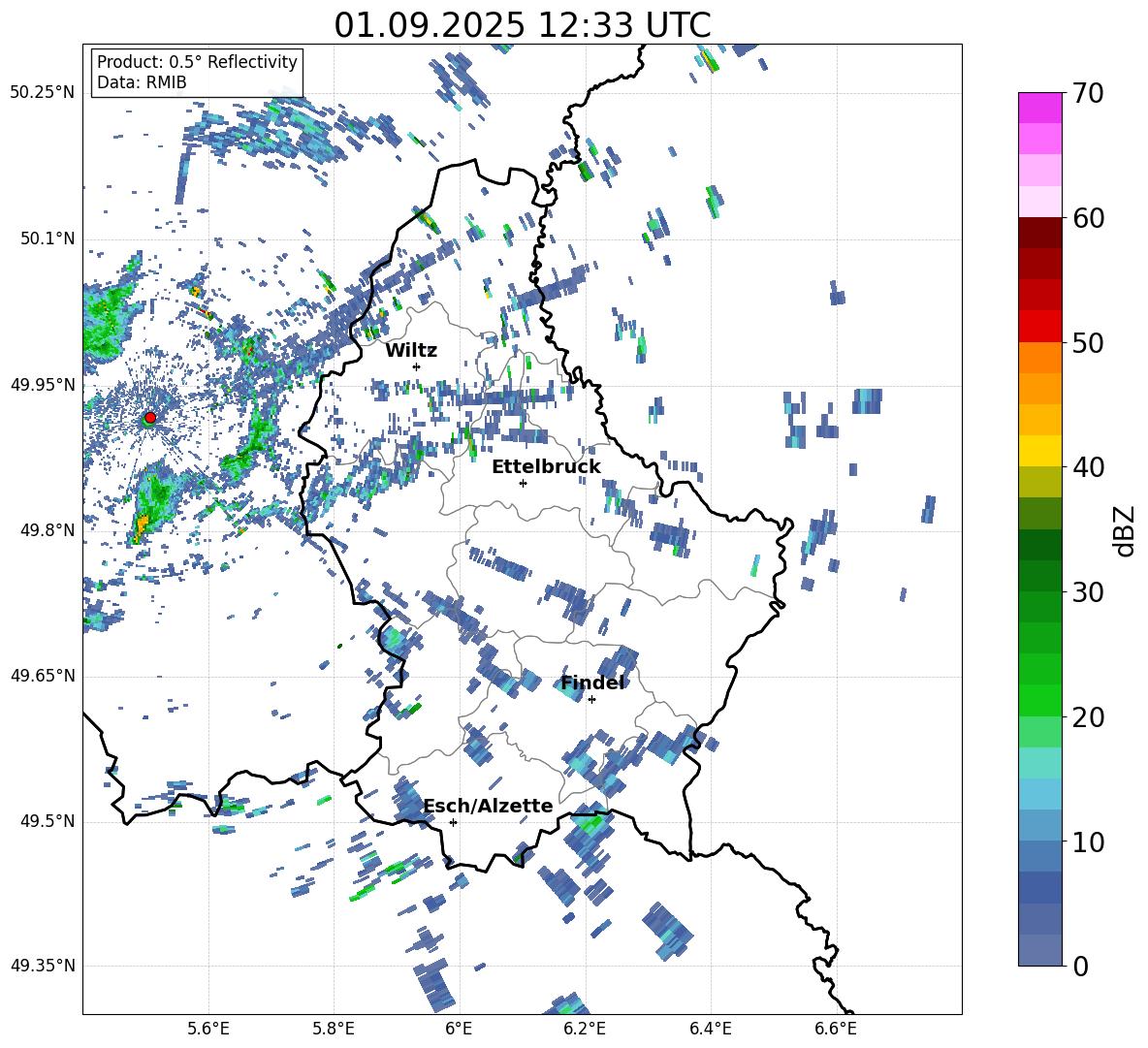
Task: Click the 5.6°E longitude label
Action: pos(208,1030)
